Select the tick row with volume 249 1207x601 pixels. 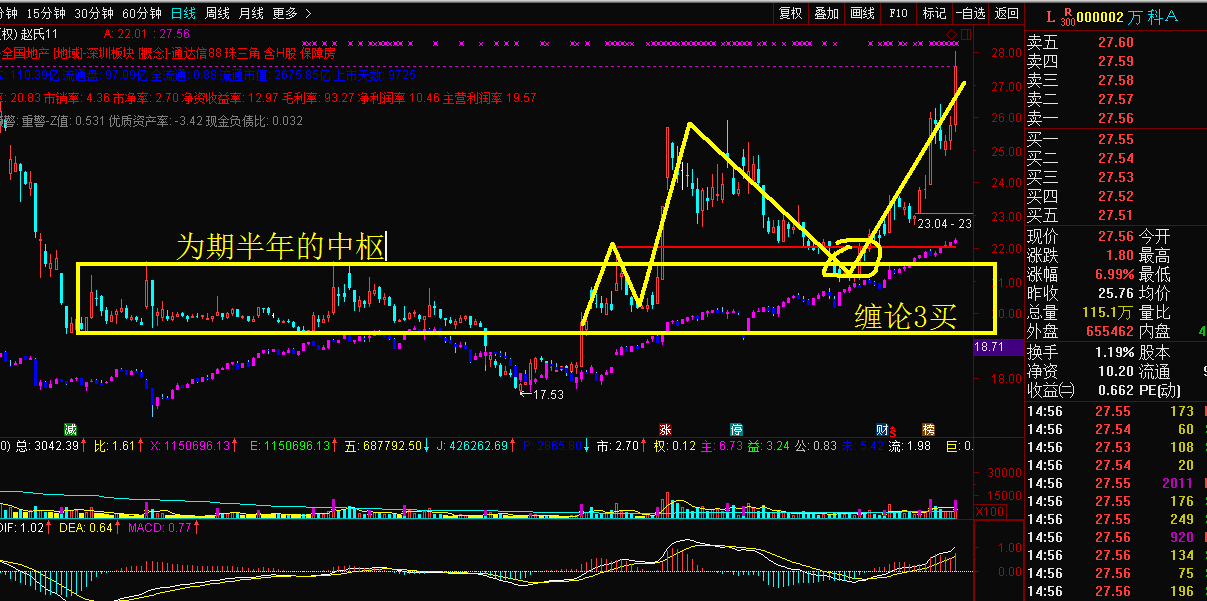(x=1117, y=519)
